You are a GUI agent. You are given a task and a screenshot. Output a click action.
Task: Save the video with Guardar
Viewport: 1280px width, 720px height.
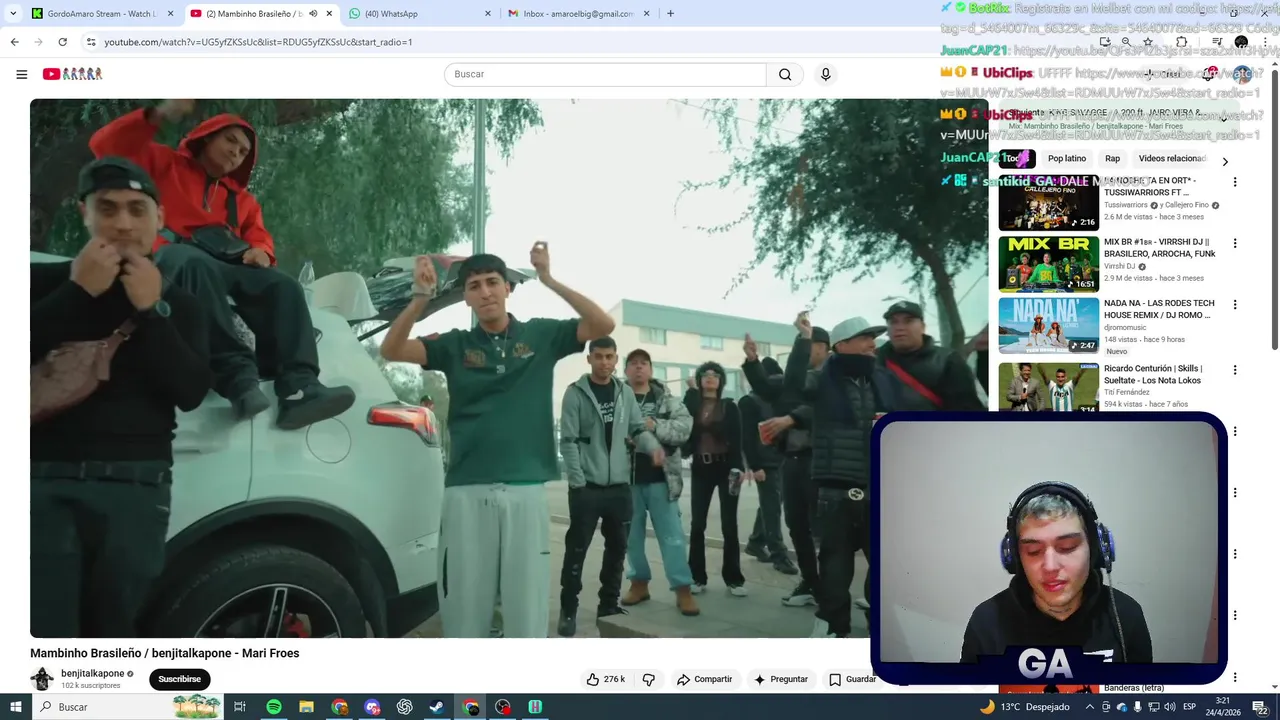pyautogui.click(x=853, y=679)
